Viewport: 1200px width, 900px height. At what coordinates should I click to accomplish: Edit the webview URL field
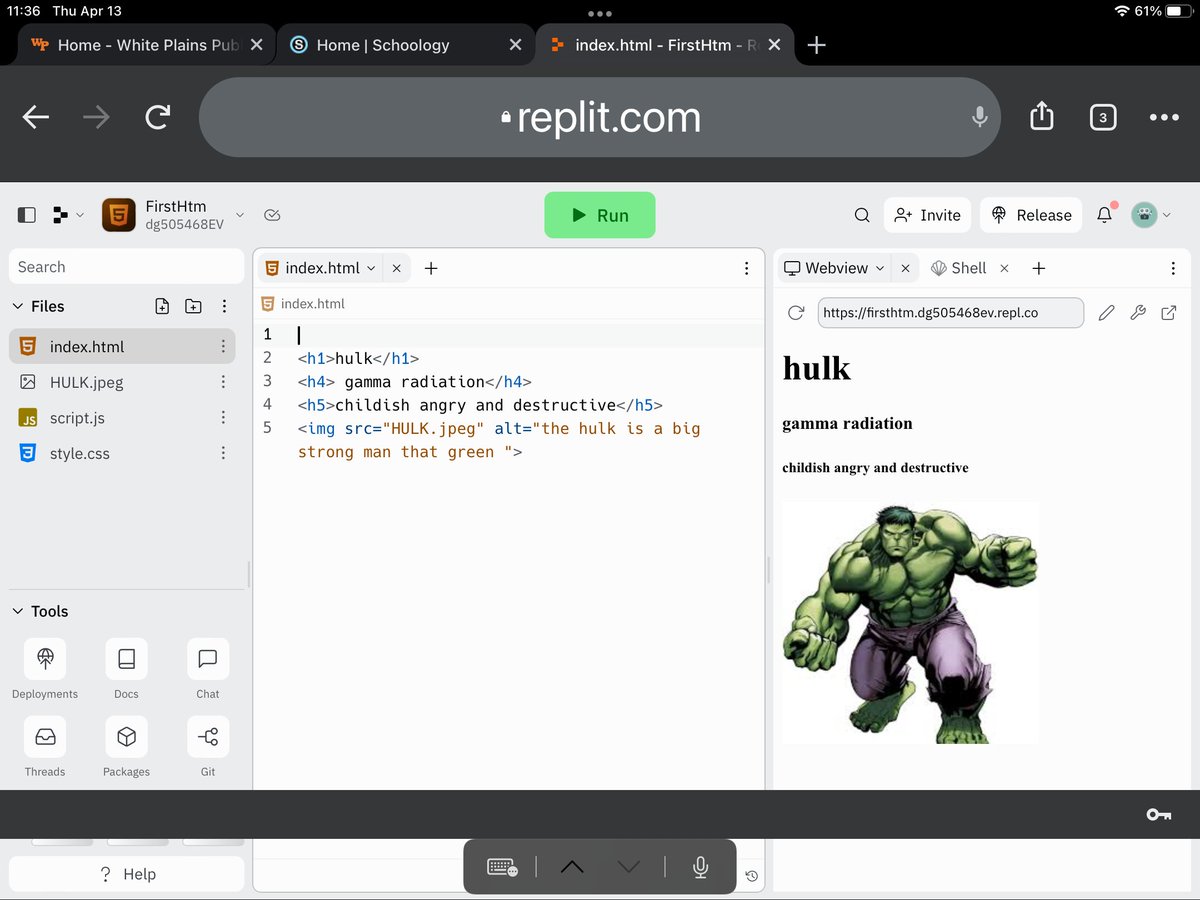[950, 313]
